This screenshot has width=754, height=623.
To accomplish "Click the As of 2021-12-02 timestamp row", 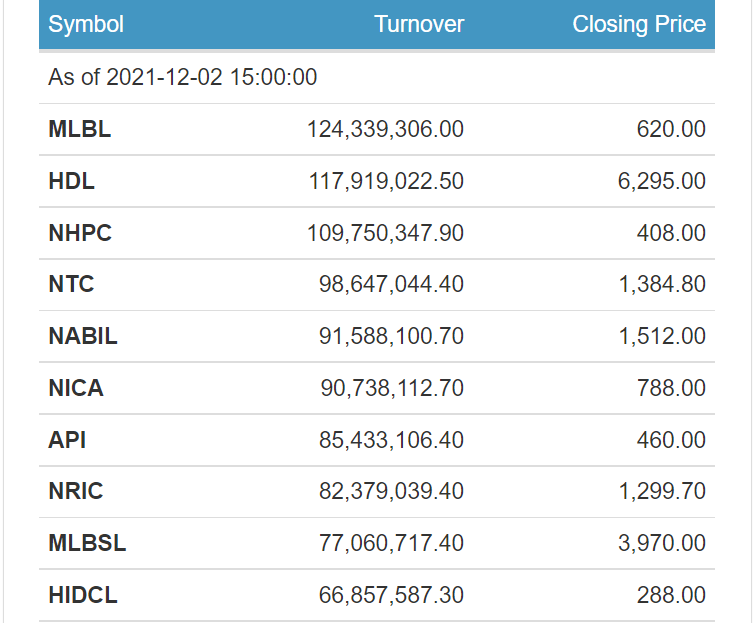I will click(377, 77).
